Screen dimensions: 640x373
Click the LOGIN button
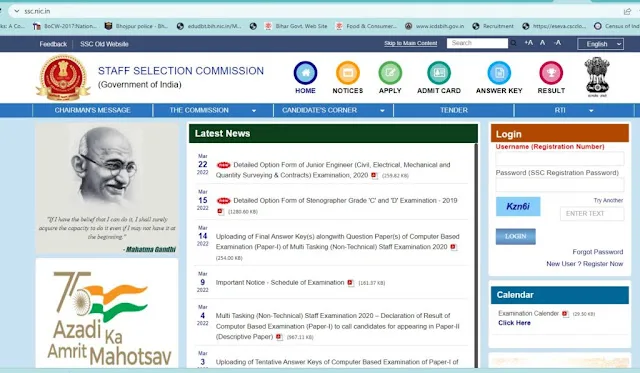(x=516, y=236)
